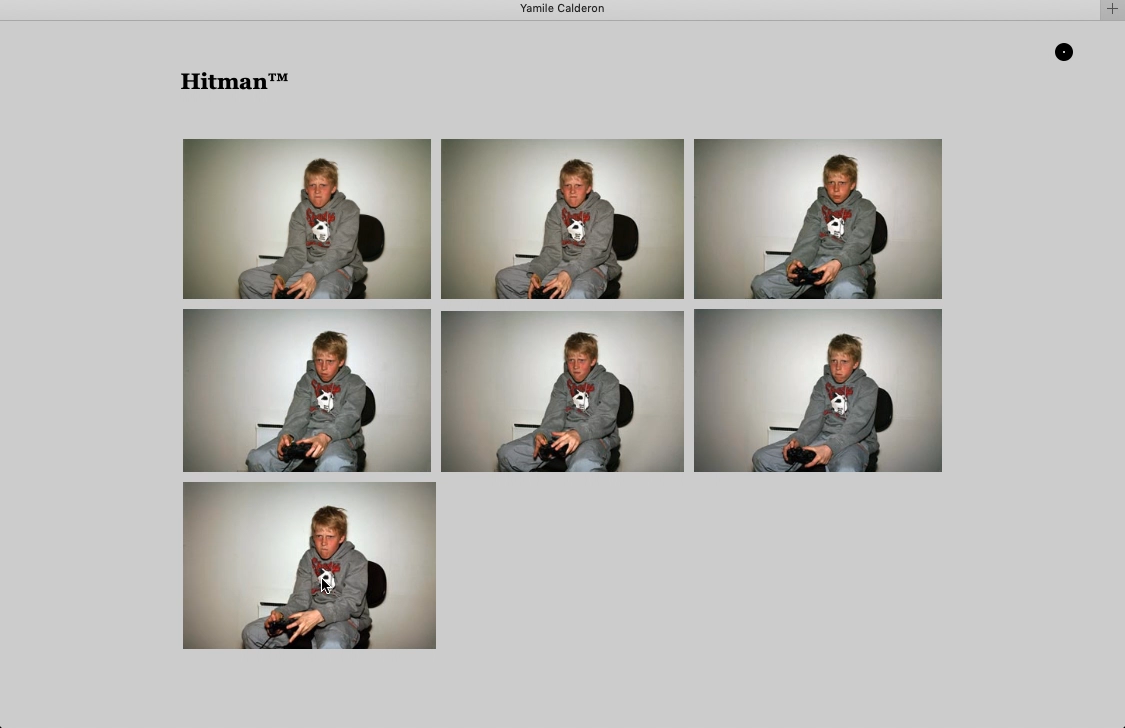View the right photo in the second row

(x=818, y=390)
